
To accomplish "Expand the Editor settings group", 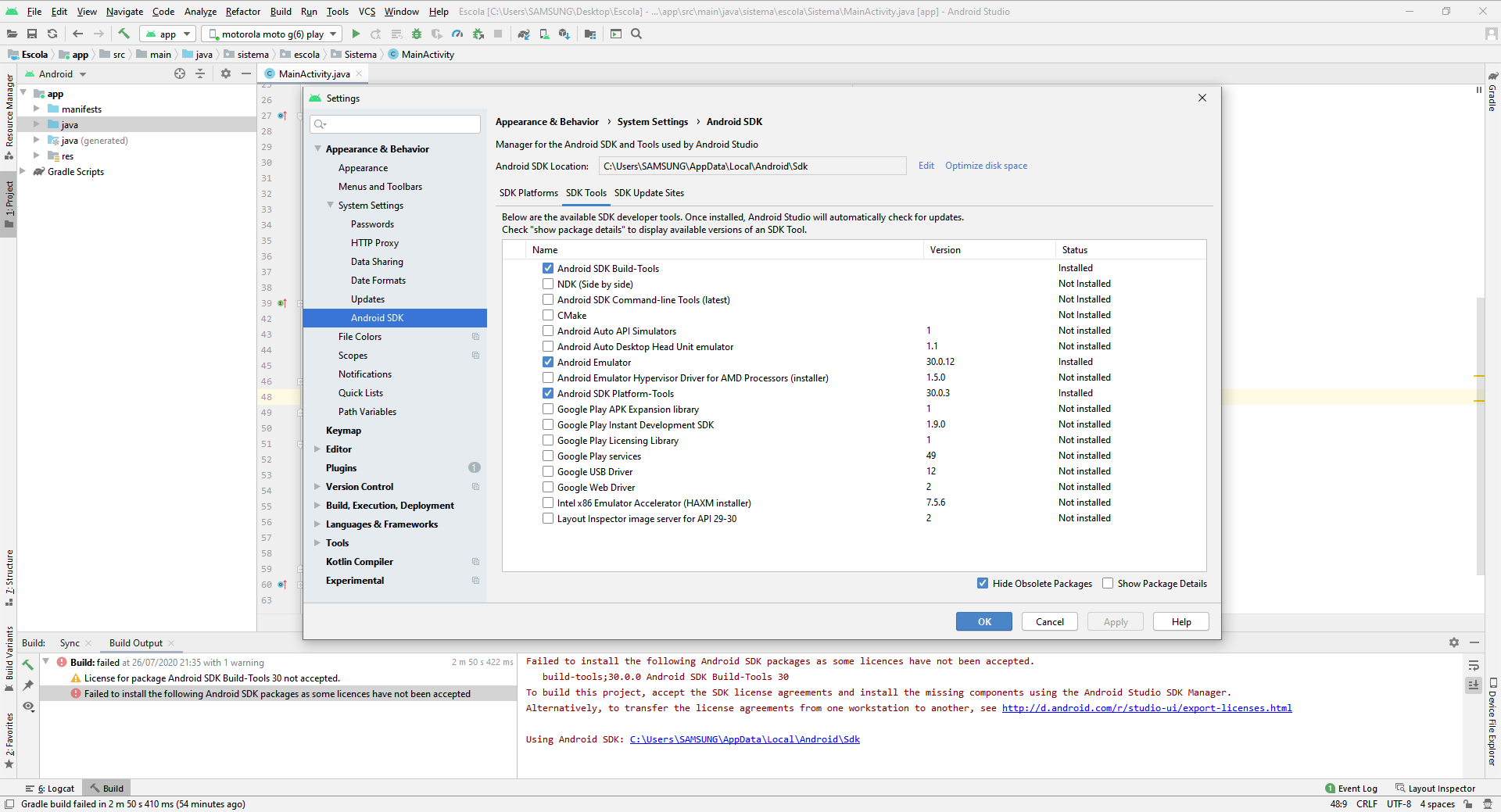I will click(317, 449).
